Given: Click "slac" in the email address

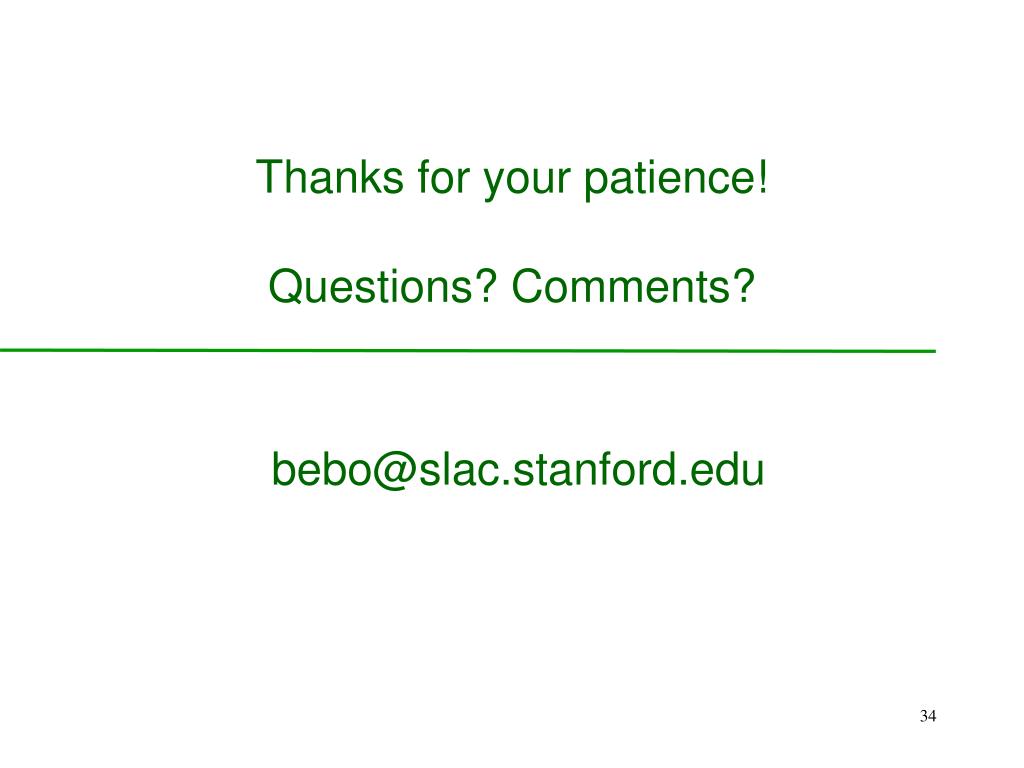Looking at the screenshot, I should click(460, 469).
